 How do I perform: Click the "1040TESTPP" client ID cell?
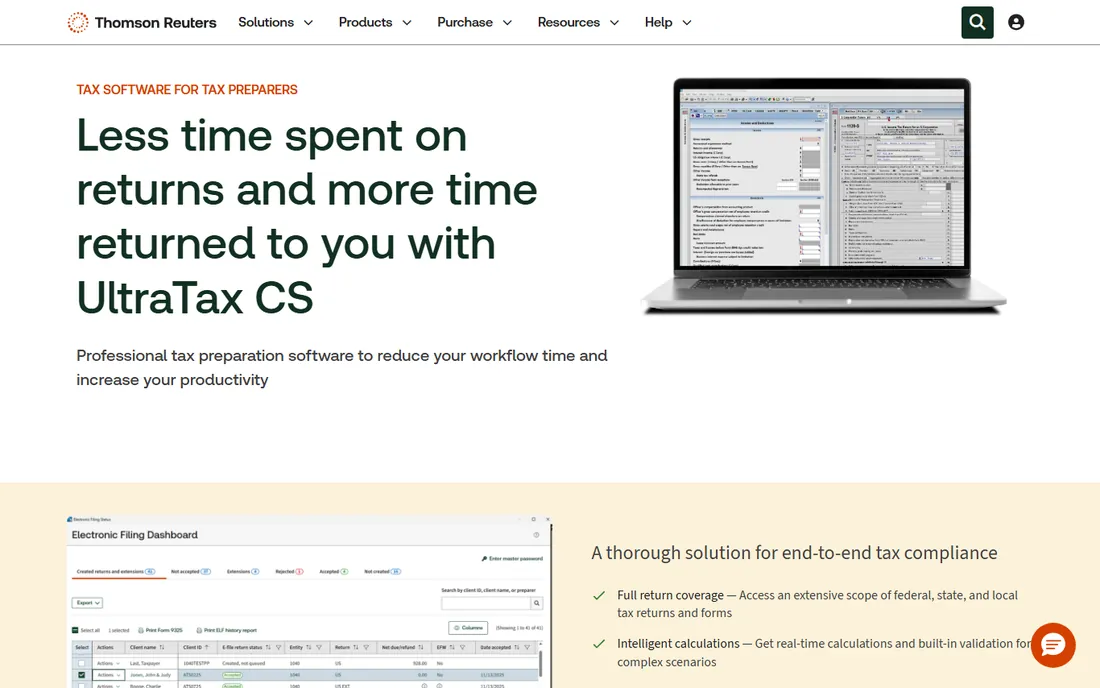click(x=196, y=663)
